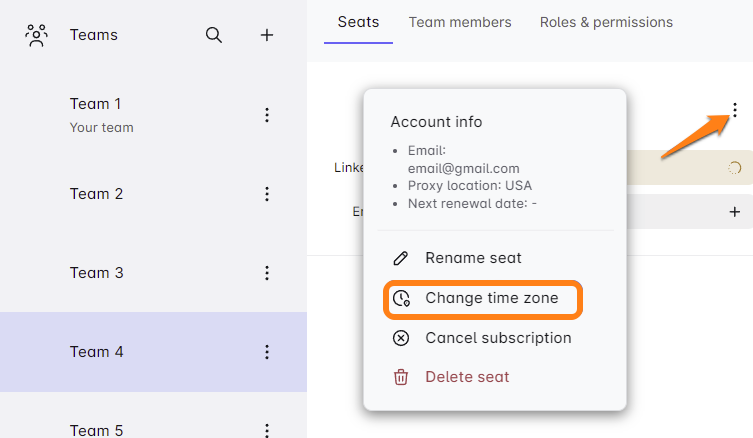Open the three-dot menu for Team 3
Image resolution: width=753 pixels, height=438 pixels.
tap(267, 273)
